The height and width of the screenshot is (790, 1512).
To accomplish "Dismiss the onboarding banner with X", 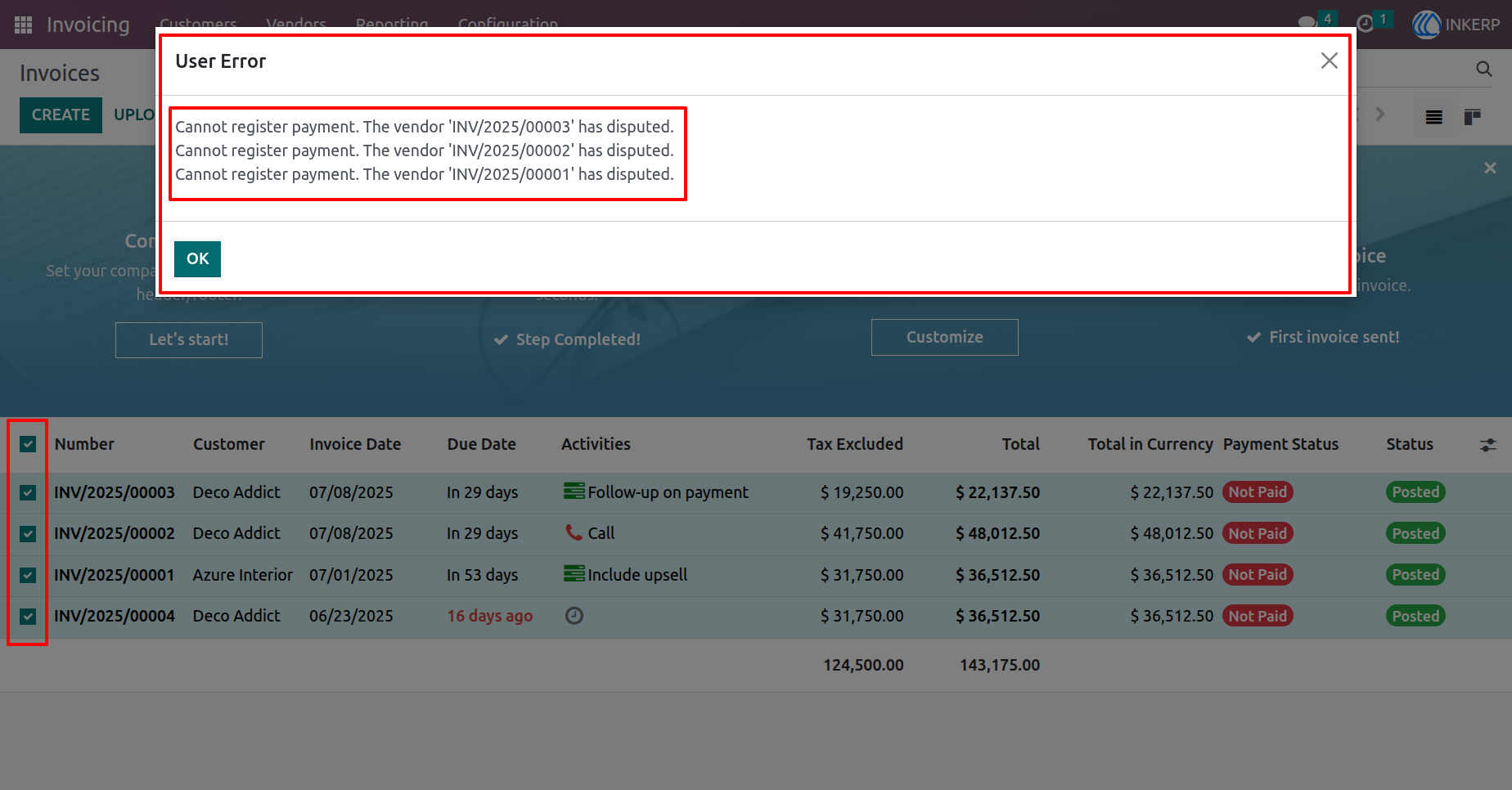I will (1490, 168).
